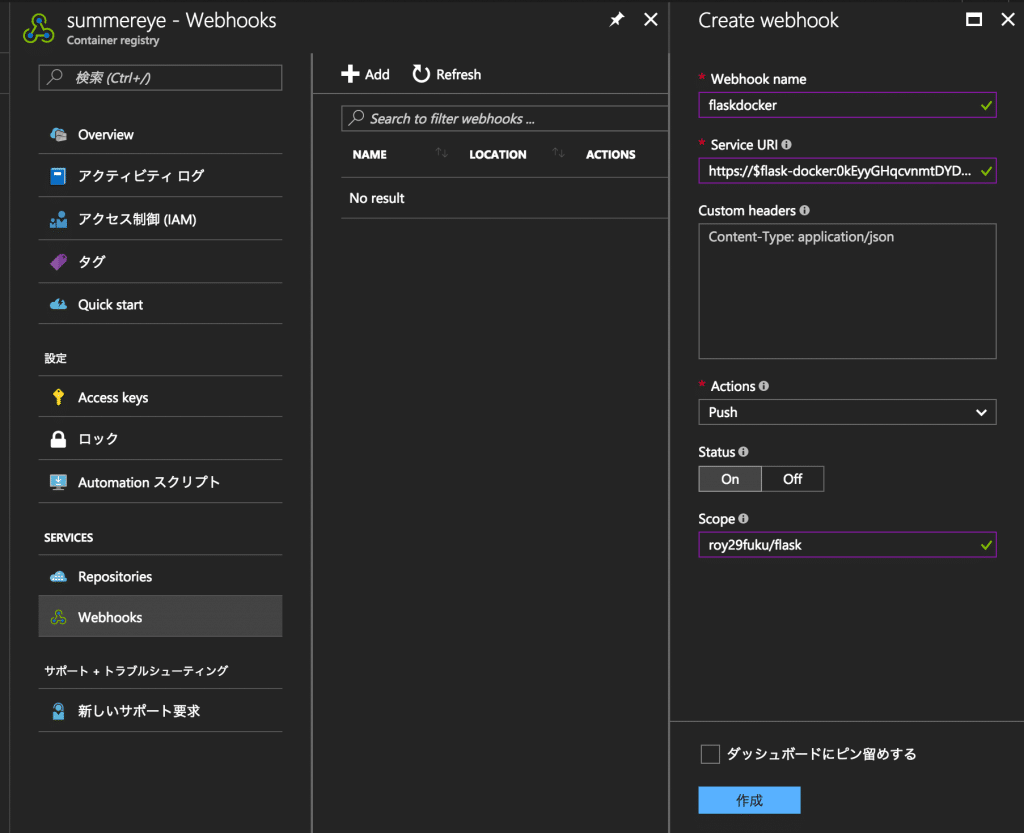
Task: Click the Webhook name input field
Action: (847, 105)
